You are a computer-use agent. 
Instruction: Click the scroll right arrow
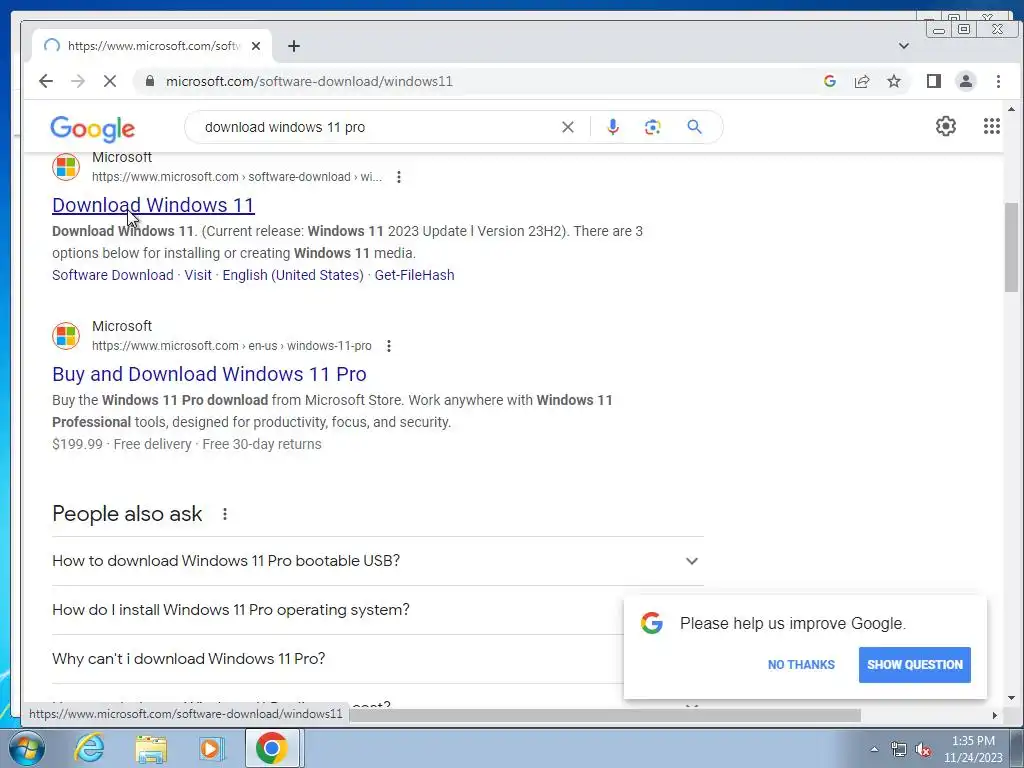coord(995,715)
